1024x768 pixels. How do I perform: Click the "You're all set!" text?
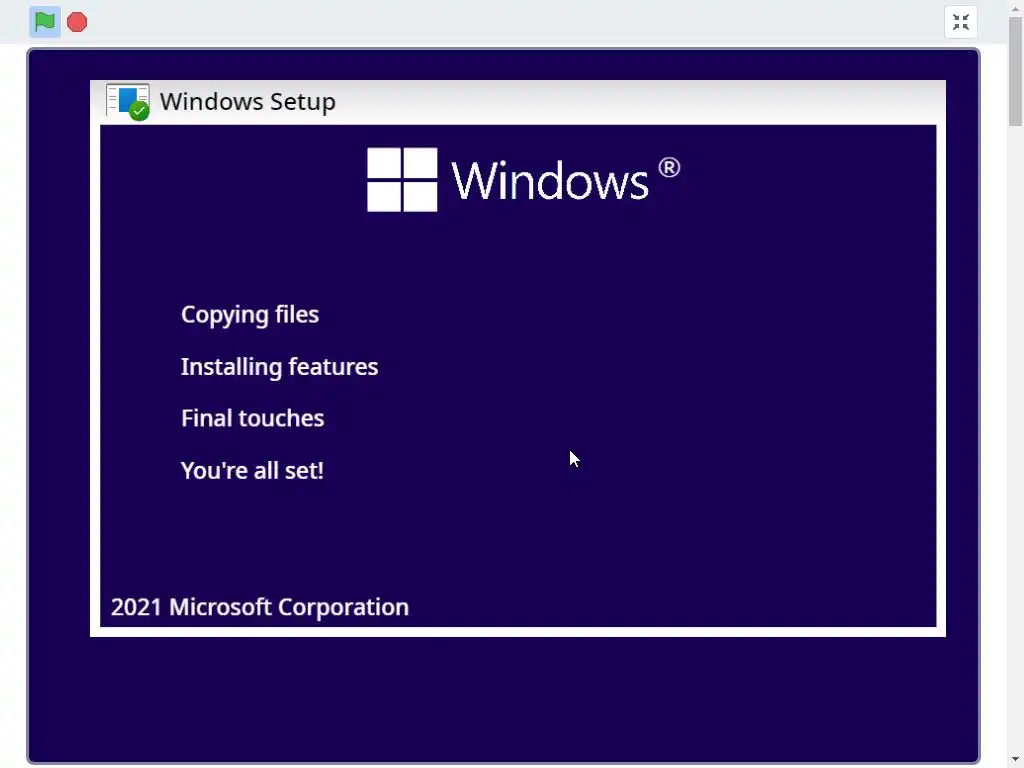pyautogui.click(x=252, y=470)
